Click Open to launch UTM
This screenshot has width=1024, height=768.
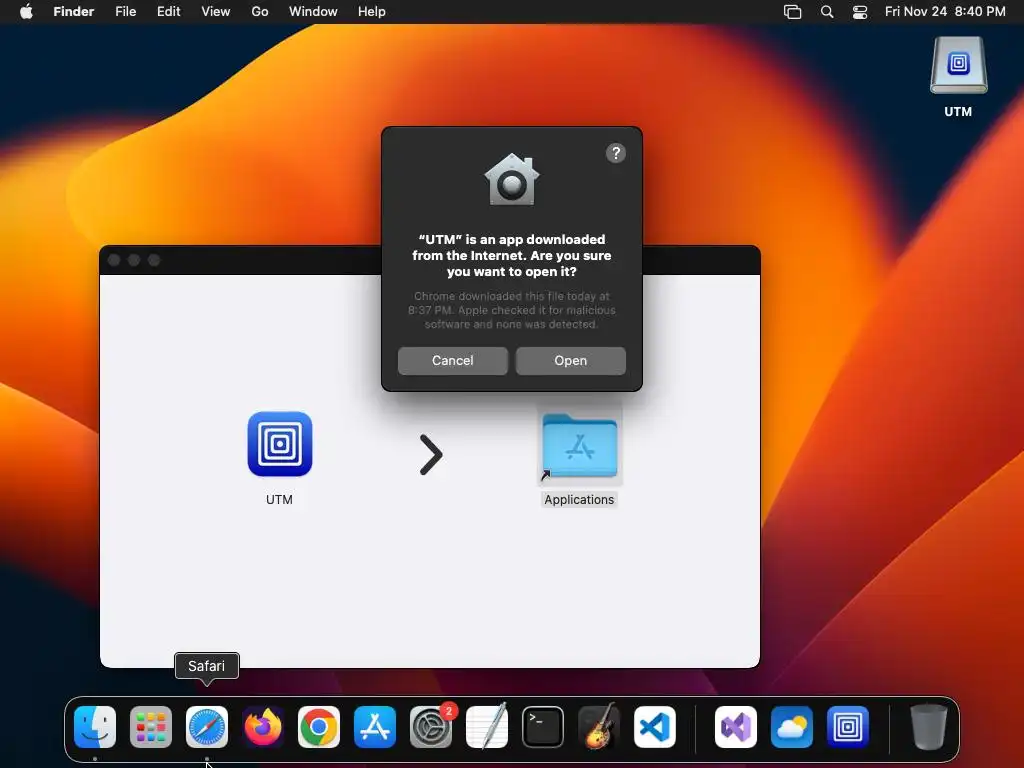coord(571,360)
